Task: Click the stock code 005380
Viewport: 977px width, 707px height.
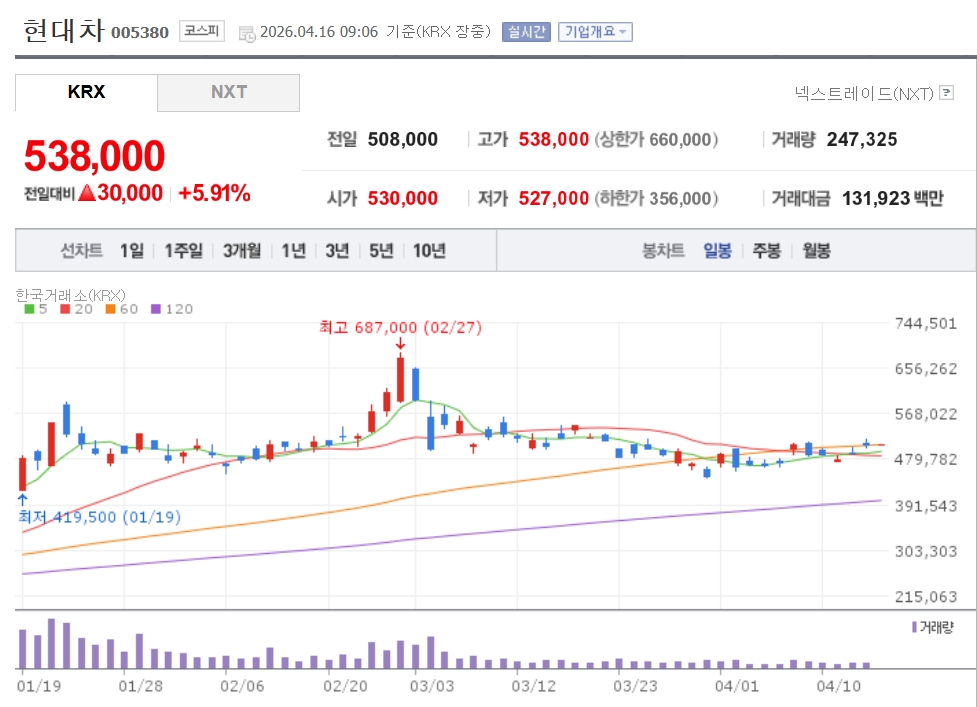Action: pos(140,32)
